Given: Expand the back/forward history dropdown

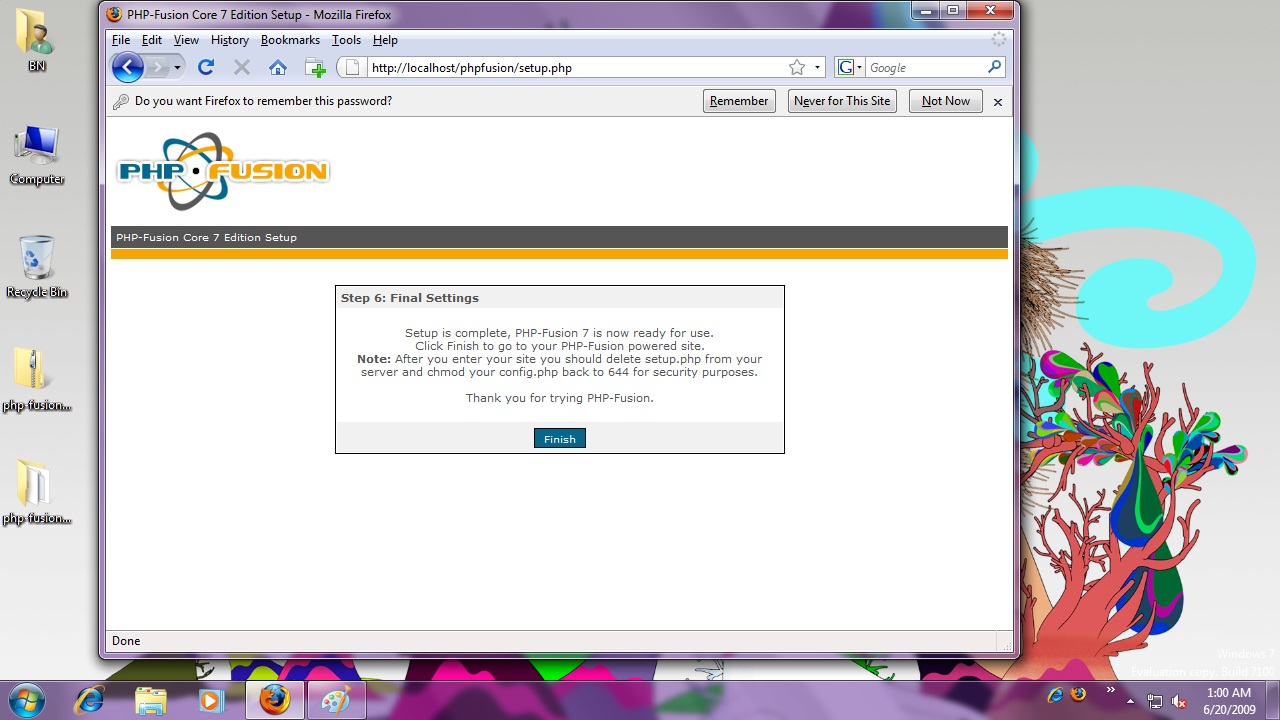Looking at the screenshot, I should (x=177, y=68).
